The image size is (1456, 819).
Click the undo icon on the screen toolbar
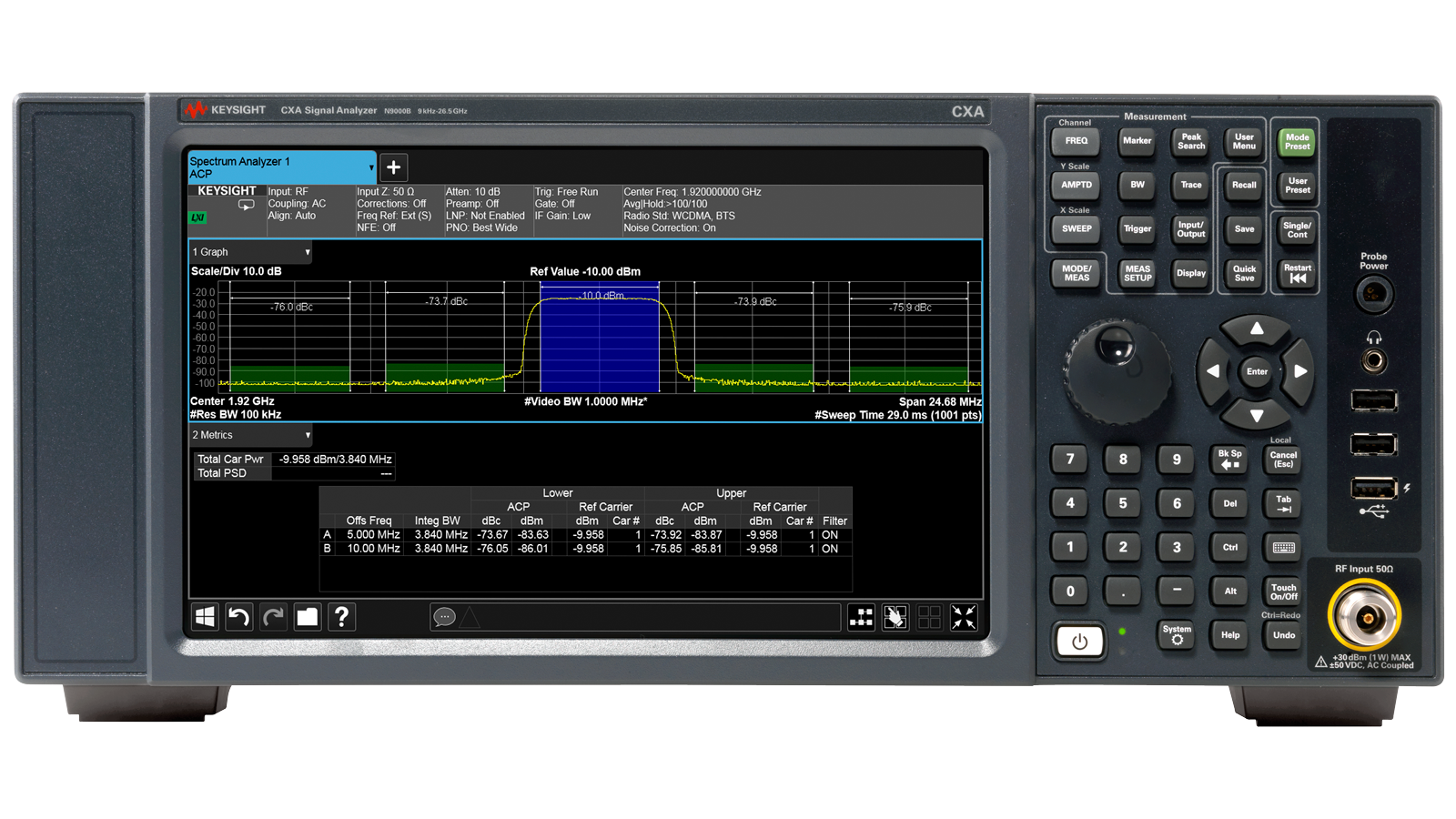[x=238, y=617]
